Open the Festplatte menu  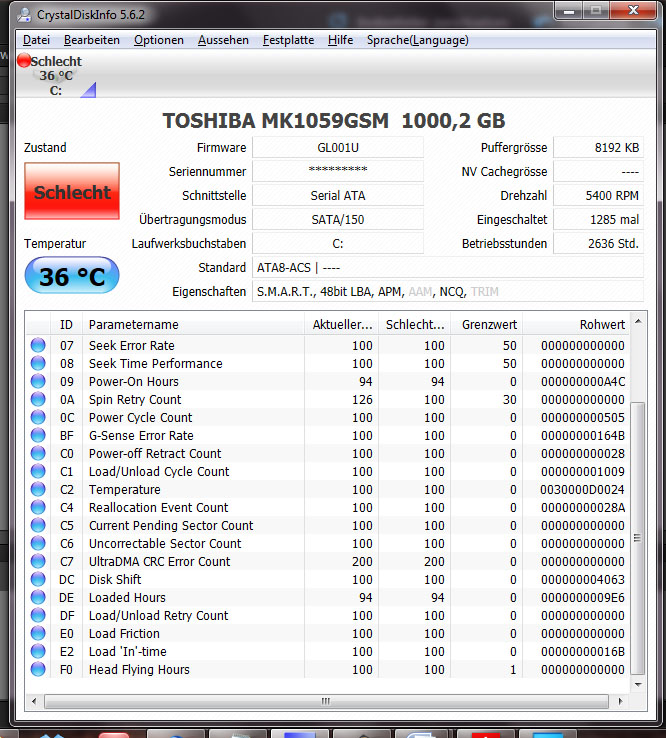pyautogui.click(x=288, y=40)
